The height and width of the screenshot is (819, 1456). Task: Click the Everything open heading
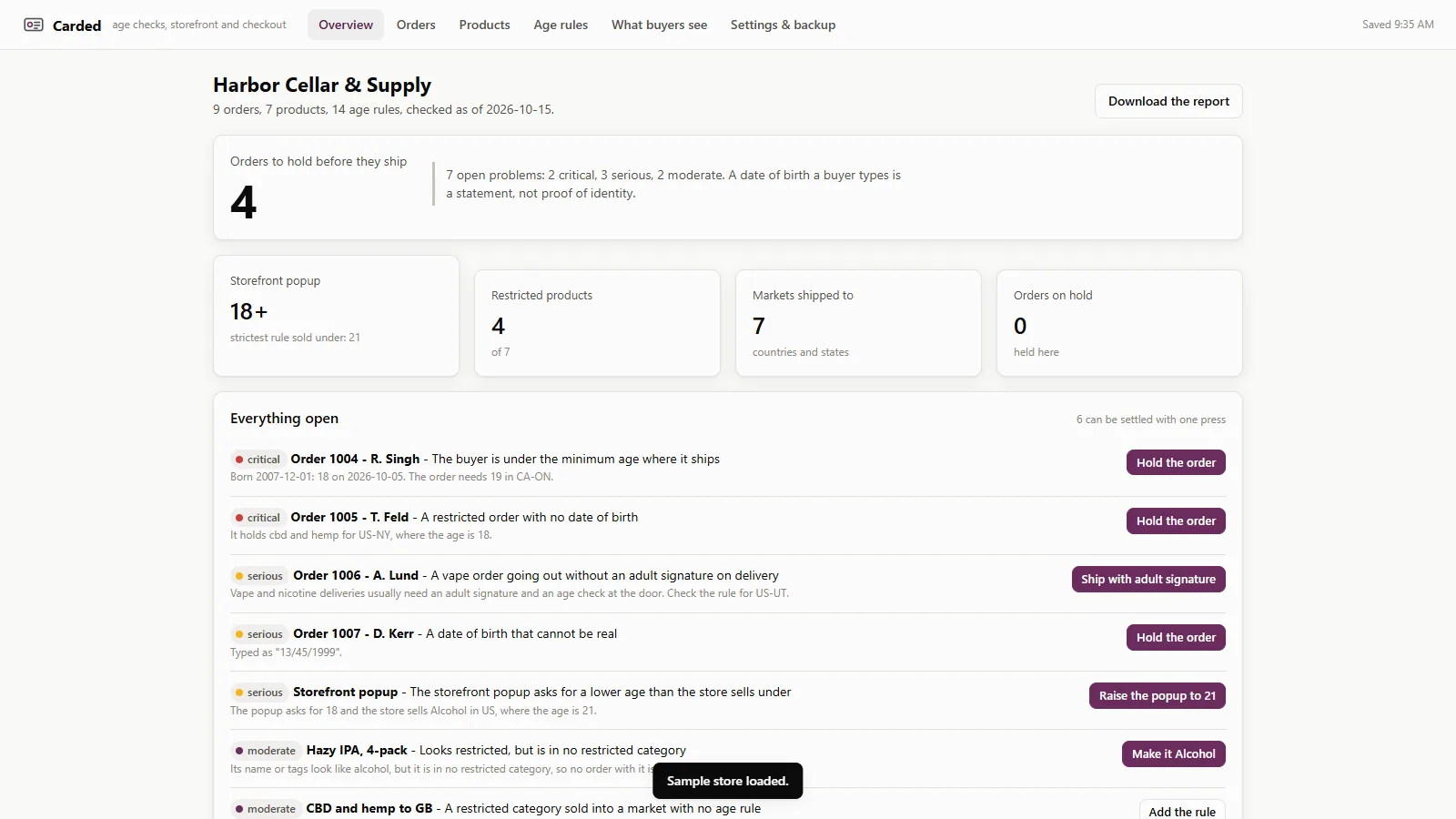pos(284,419)
